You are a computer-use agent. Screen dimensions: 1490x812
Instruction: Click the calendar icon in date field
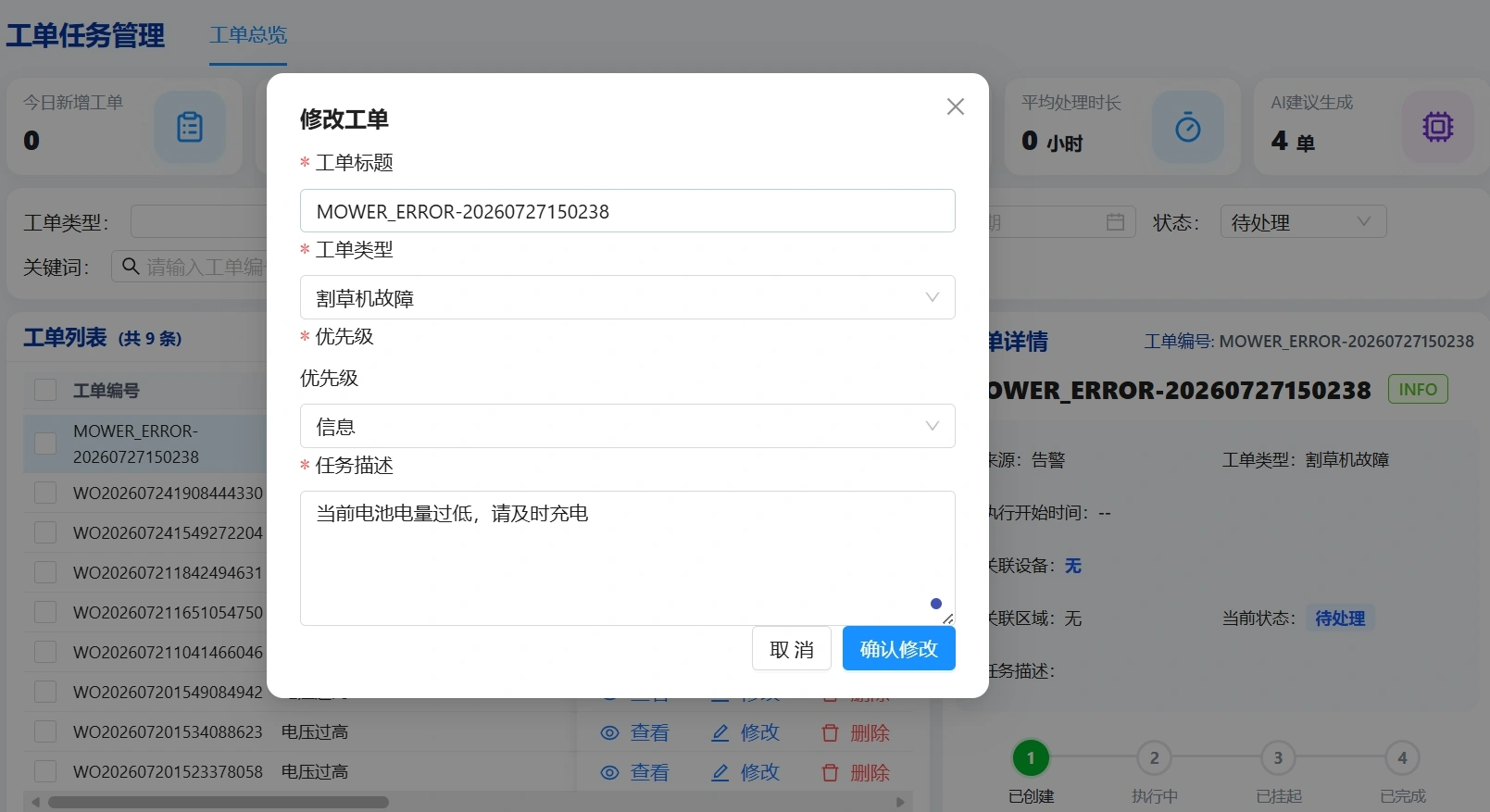click(x=1116, y=221)
